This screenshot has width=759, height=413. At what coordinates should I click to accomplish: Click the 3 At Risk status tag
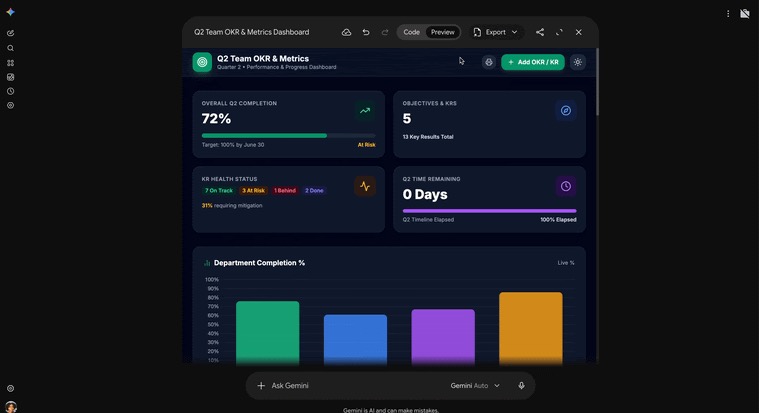[253, 191]
